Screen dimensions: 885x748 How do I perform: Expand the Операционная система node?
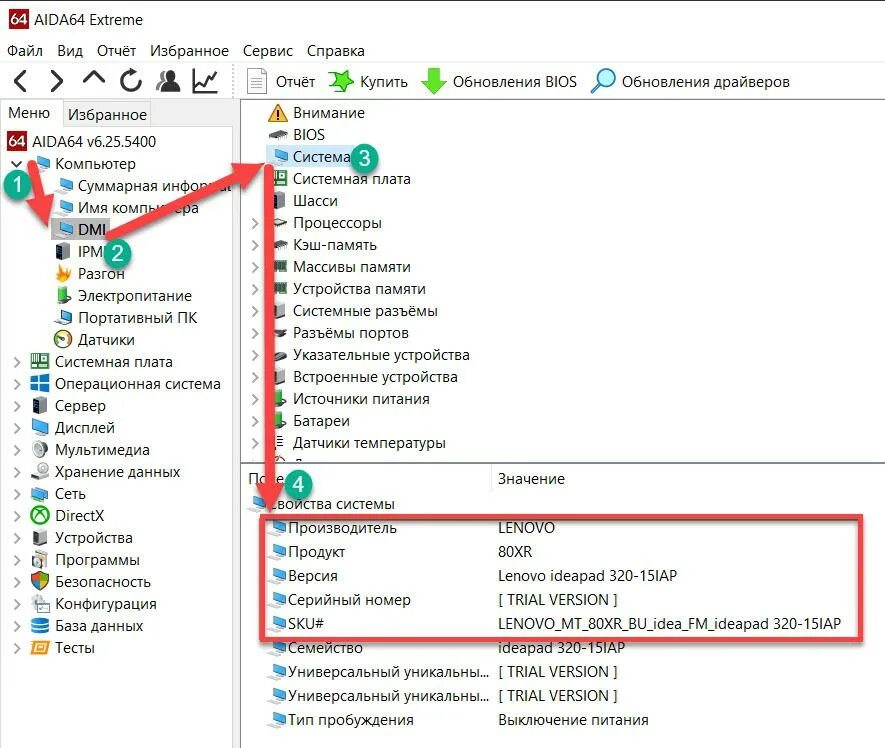16,384
